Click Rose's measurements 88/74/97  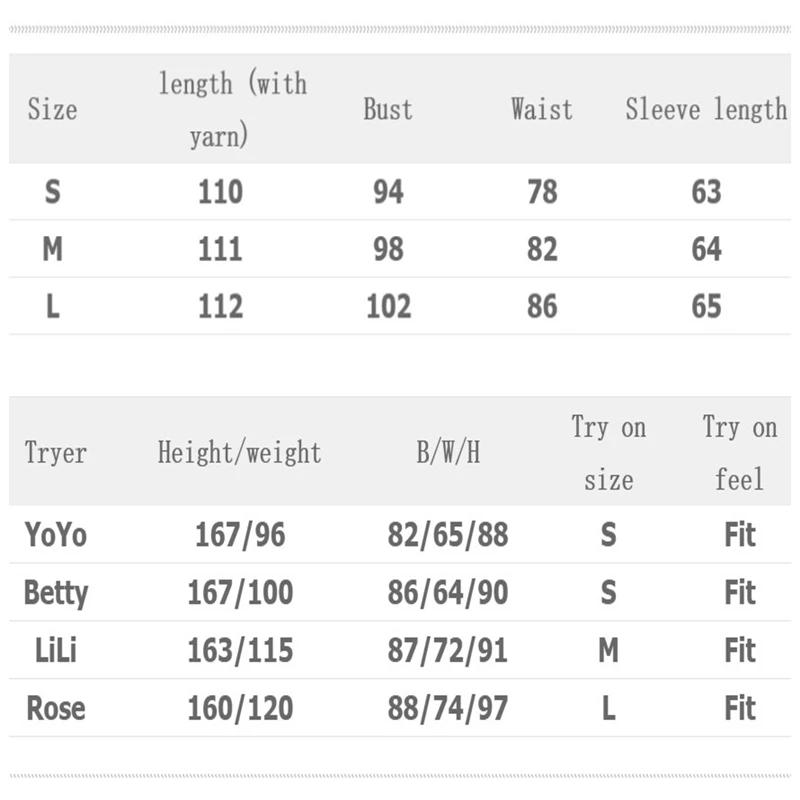[x=448, y=709]
